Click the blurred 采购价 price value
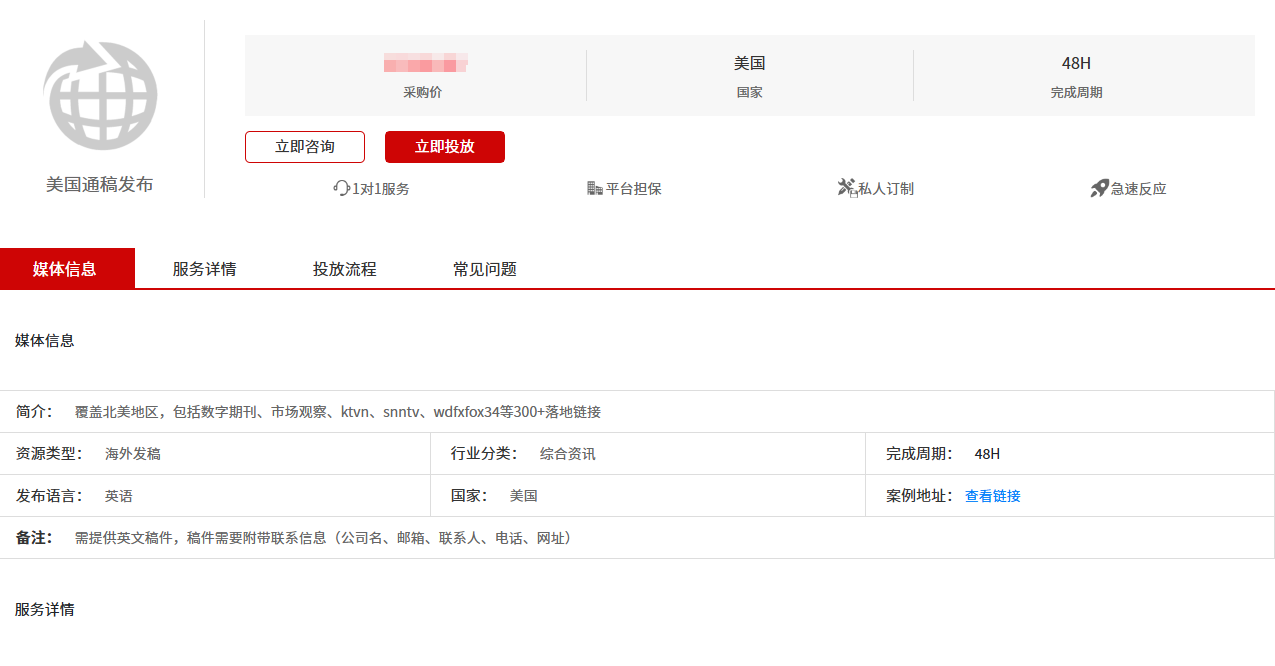Viewport: 1275px width, 666px height. [425, 64]
